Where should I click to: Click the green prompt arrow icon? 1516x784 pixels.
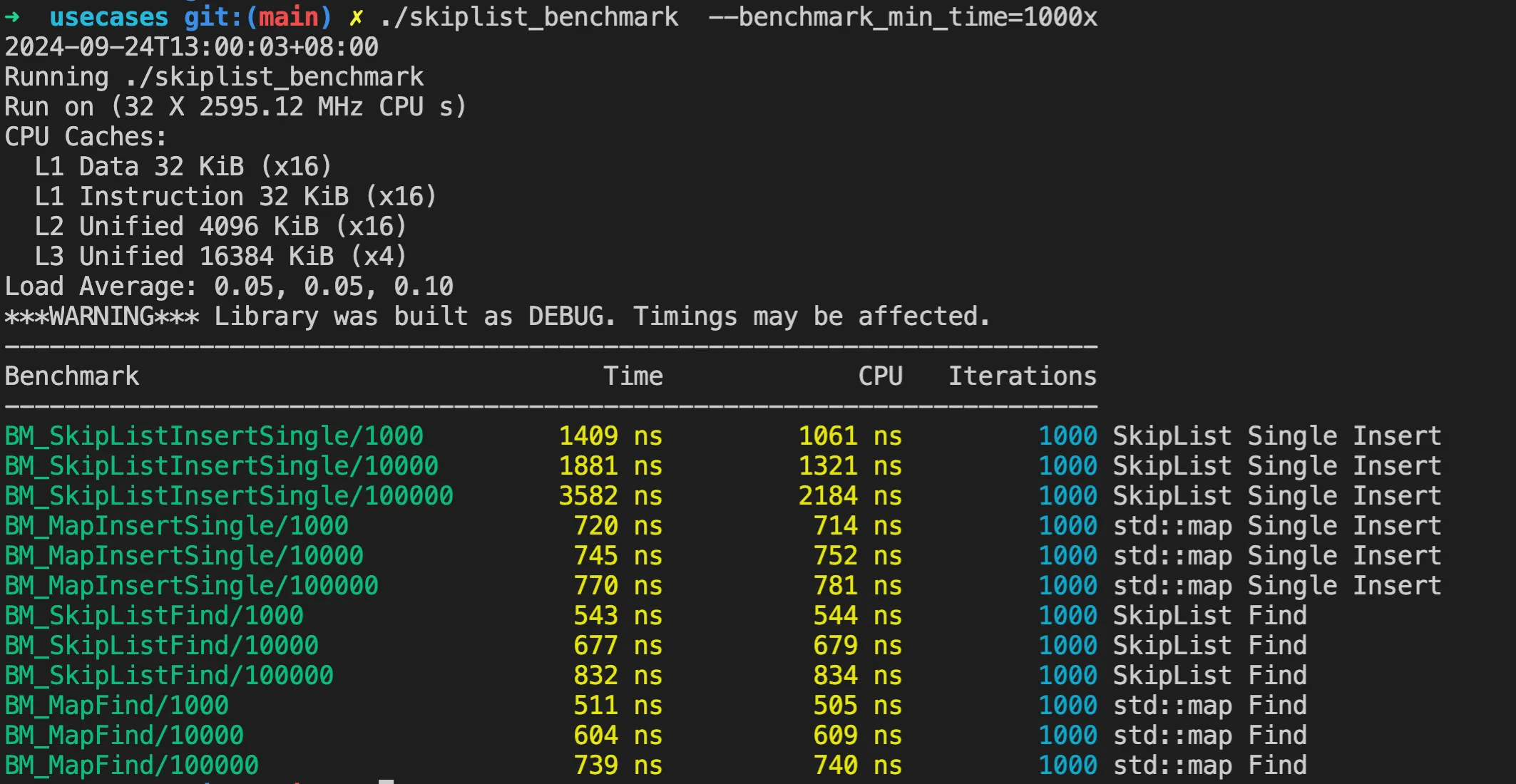tap(13, 17)
